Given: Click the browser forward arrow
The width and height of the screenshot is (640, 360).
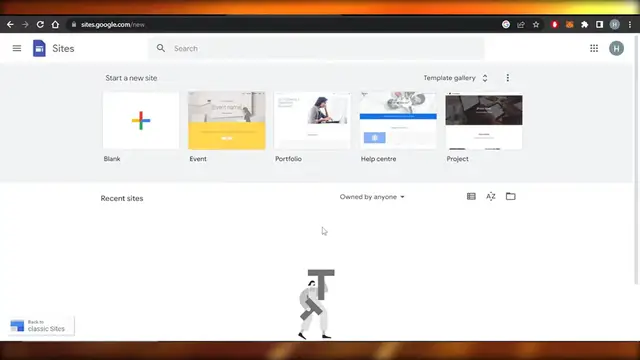Looking at the screenshot, I should click(x=25, y=24).
